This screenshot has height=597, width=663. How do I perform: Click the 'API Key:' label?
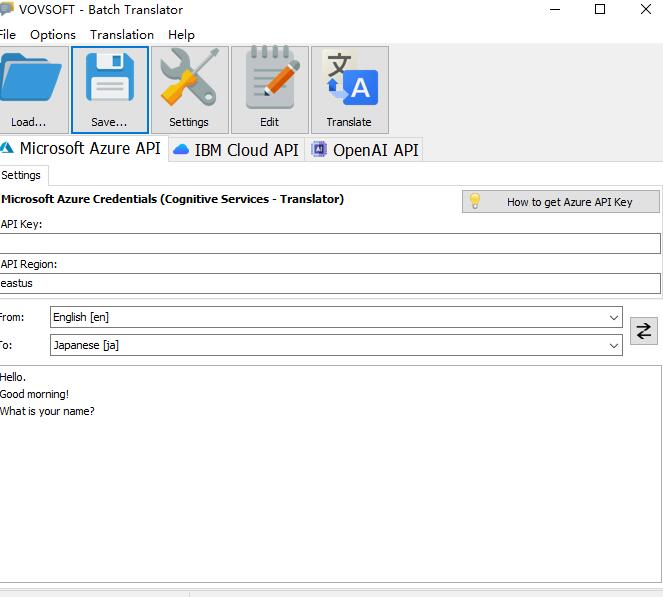click(21, 224)
